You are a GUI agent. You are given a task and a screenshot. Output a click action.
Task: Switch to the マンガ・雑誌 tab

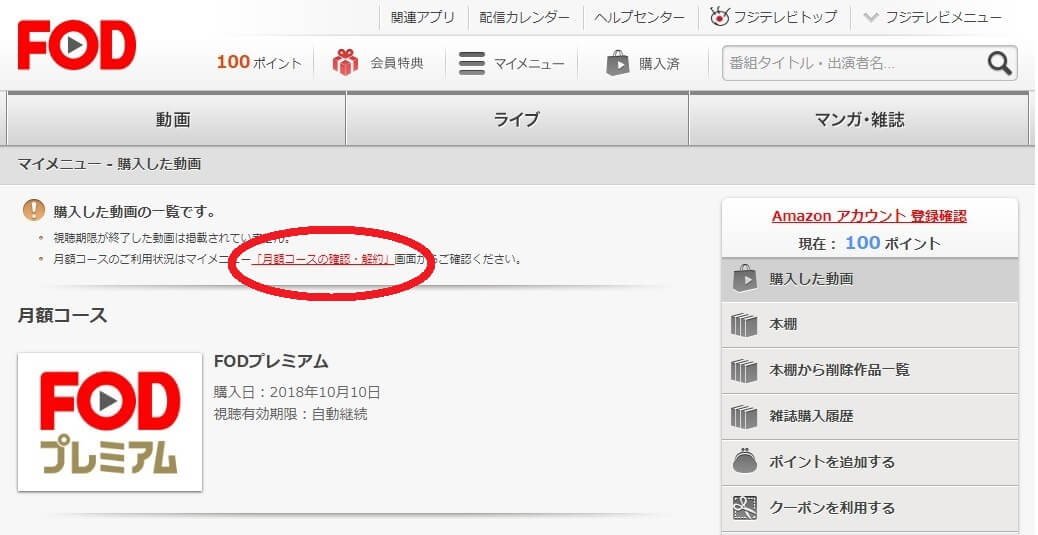(859, 119)
